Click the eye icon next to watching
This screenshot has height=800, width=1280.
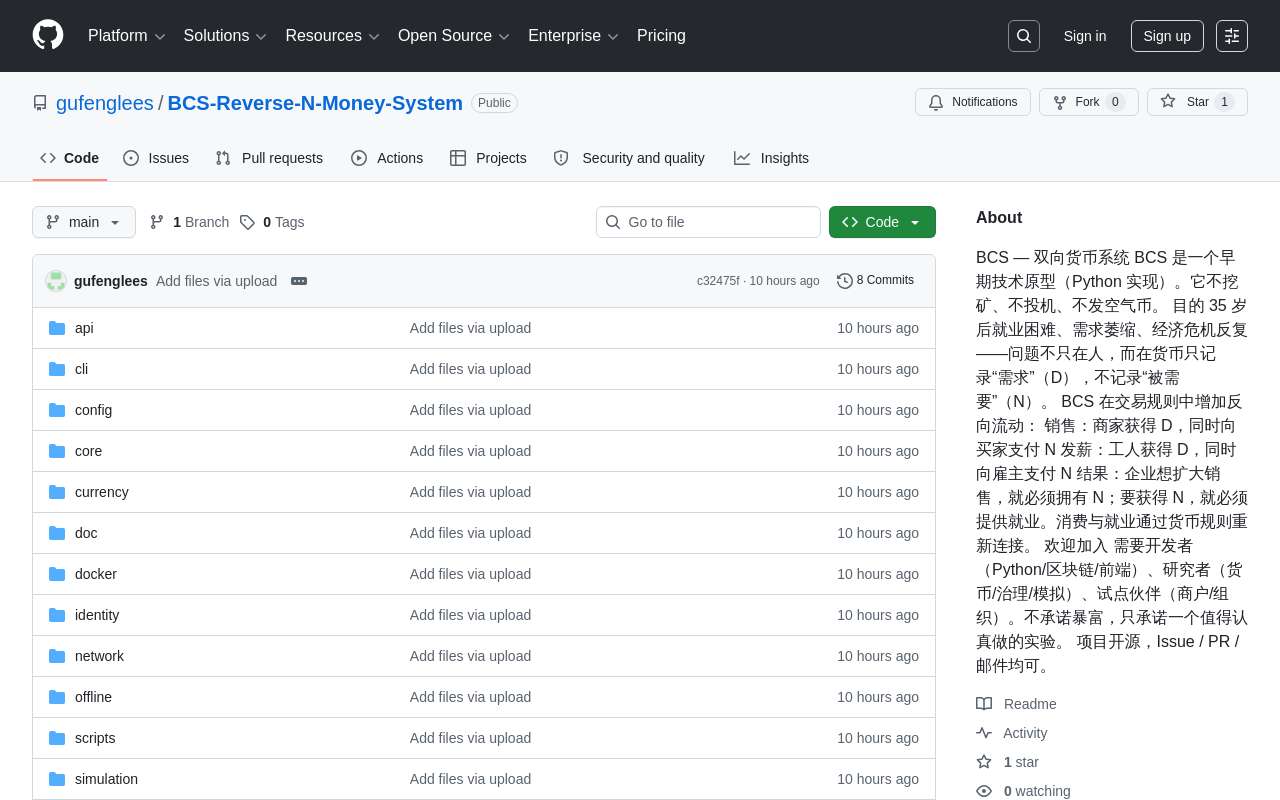tap(984, 791)
